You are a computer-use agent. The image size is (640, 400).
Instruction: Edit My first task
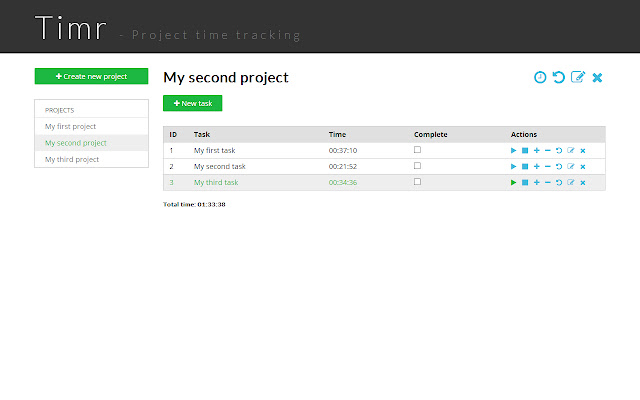571,150
